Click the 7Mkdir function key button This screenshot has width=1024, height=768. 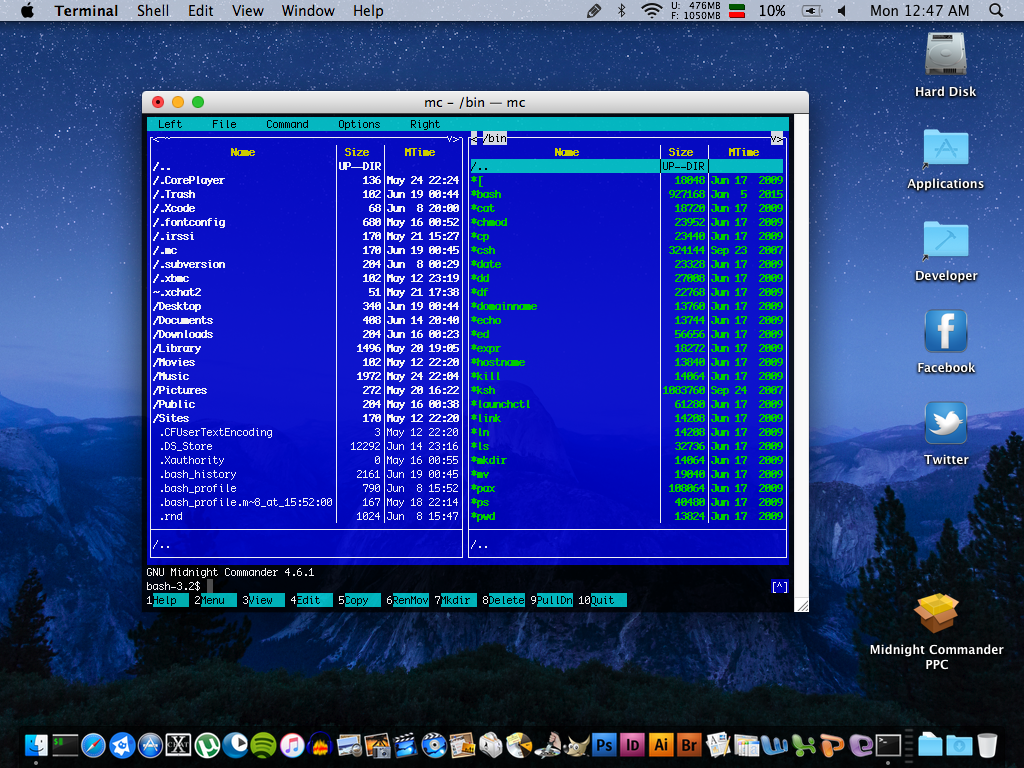455,600
